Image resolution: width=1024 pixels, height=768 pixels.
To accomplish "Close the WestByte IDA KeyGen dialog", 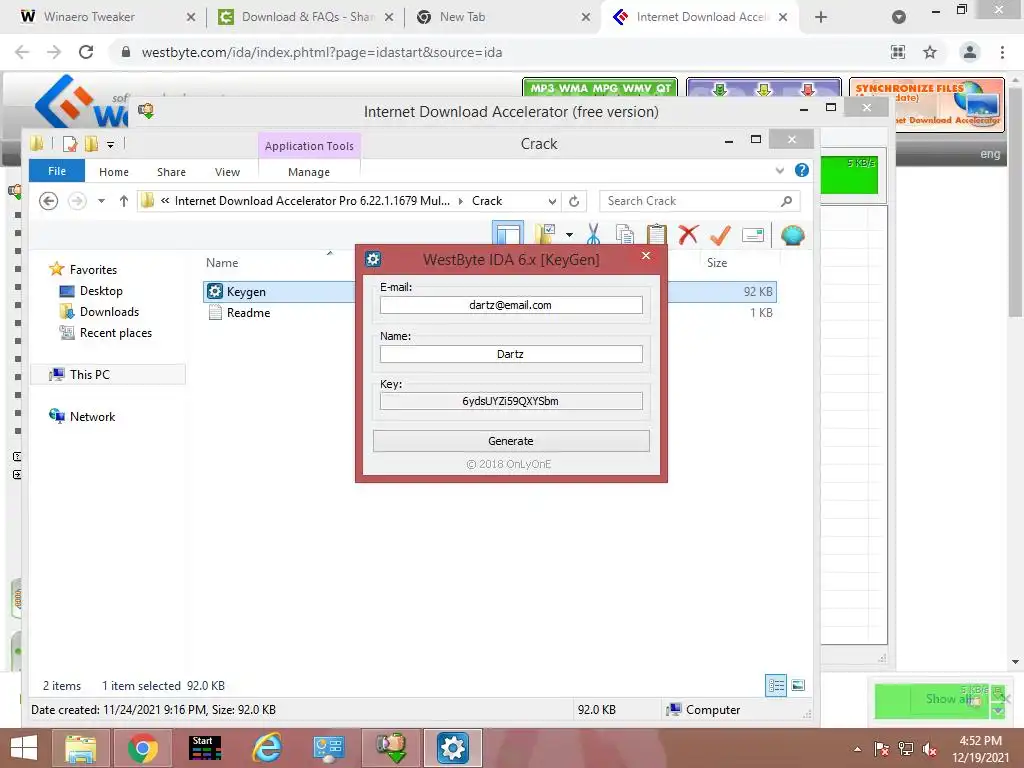I will tap(646, 255).
